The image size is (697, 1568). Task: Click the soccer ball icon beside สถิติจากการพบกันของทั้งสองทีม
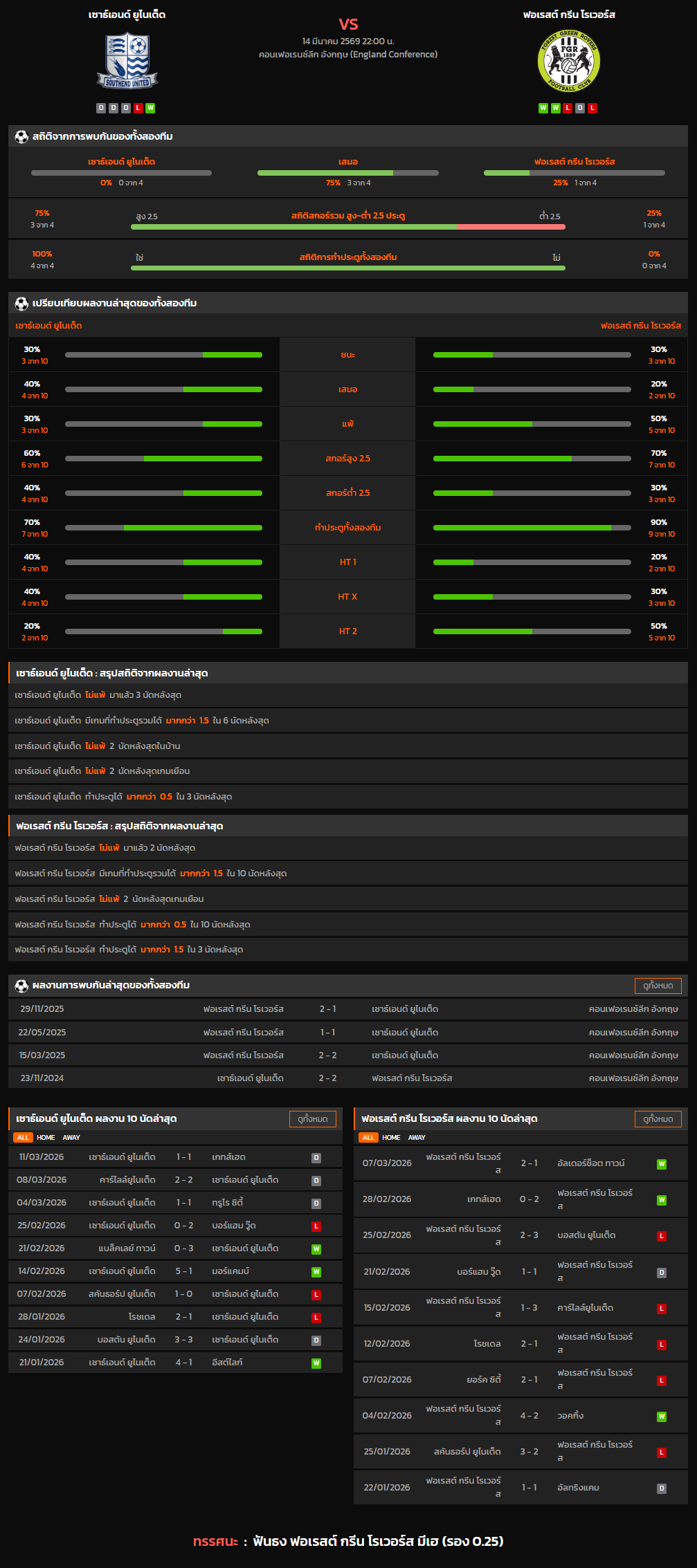click(21, 137)
